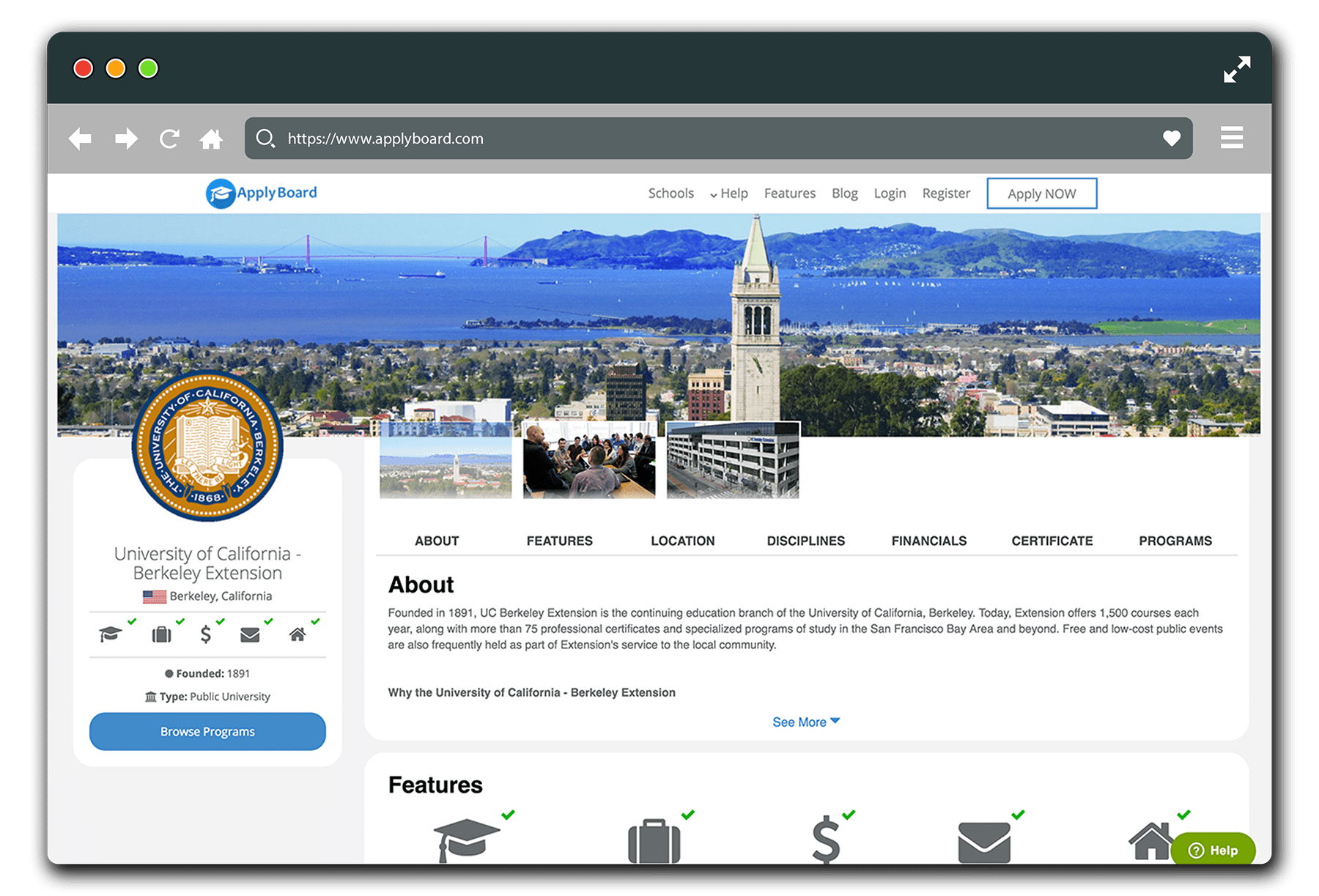This screenshot has height=896, width=1319.
Task: Click the address bar URL field
Action: click(718, 138)
